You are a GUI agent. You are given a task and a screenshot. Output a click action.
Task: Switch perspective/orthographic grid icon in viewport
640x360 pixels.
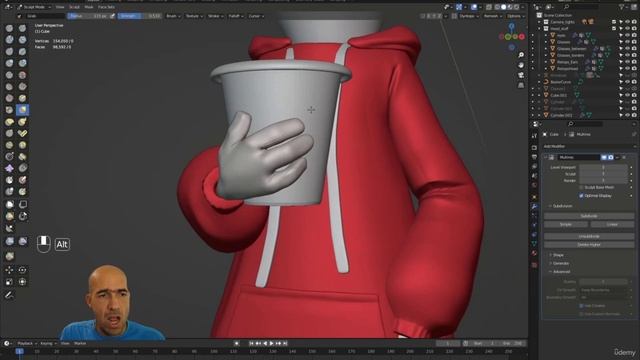(521, 85)
